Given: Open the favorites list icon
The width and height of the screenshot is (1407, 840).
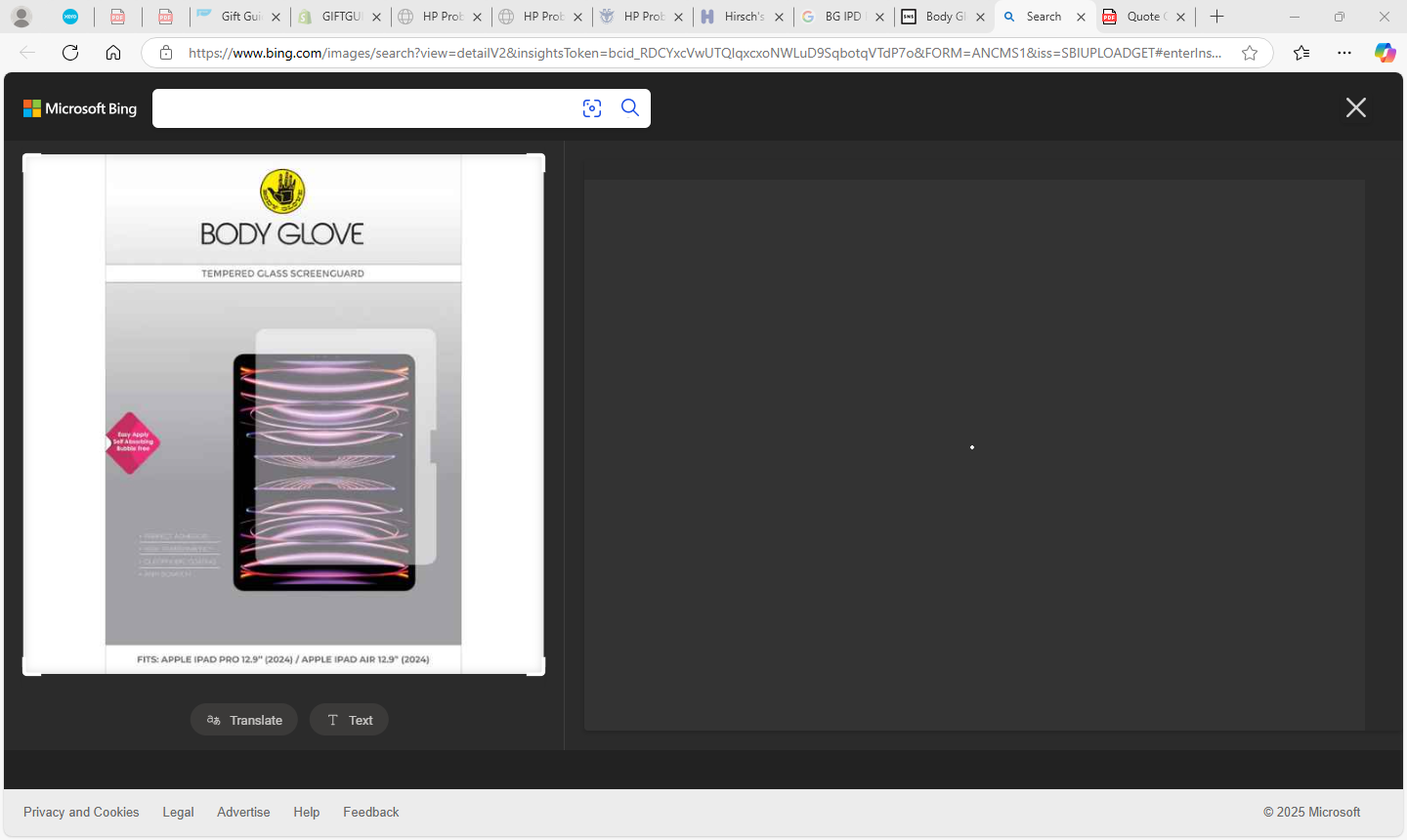Looking at the screenshot, I should [x=1300, y=53].
